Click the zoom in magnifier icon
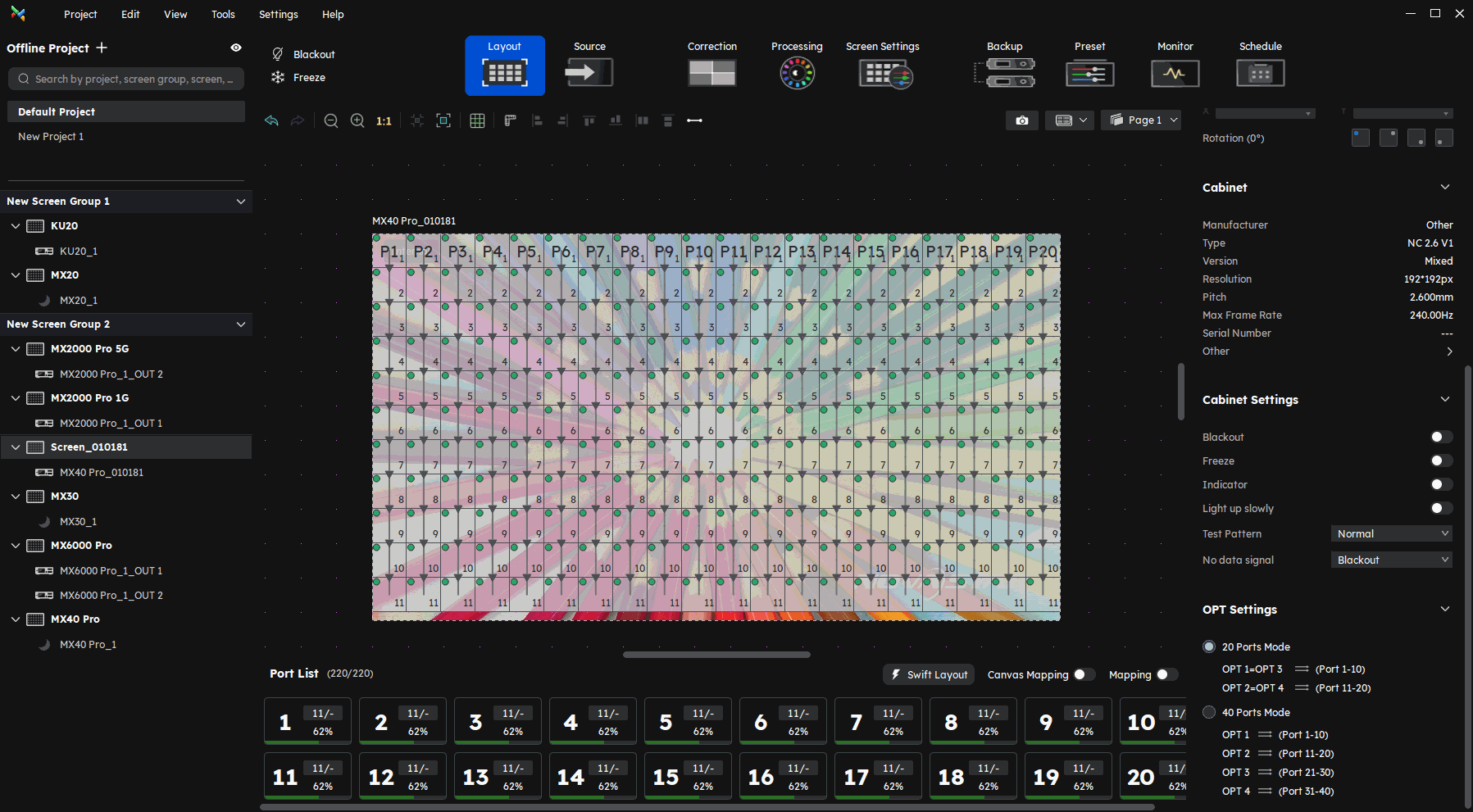This screenshot has height=812, width=1473. pyautogui.click(x=357, y=120)
